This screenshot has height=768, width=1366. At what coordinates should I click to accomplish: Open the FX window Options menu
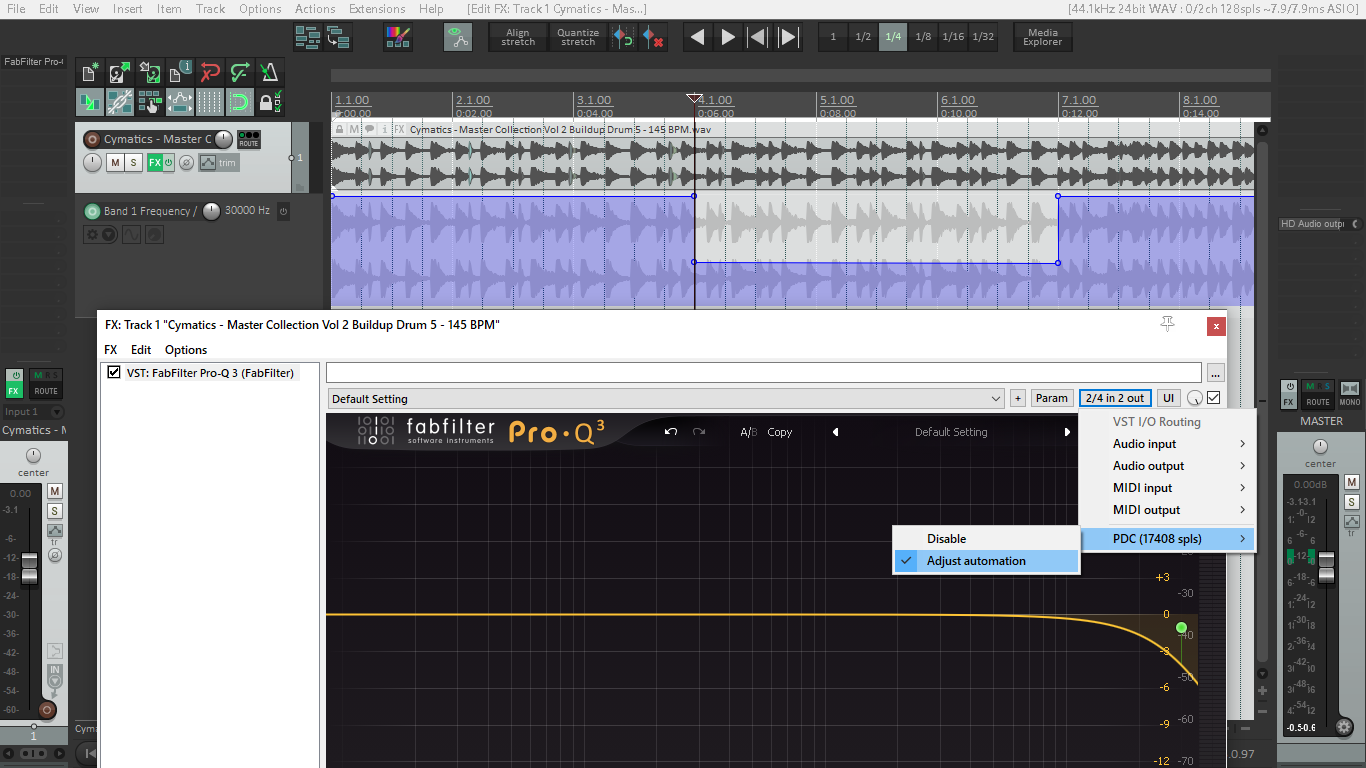point(186,350)
